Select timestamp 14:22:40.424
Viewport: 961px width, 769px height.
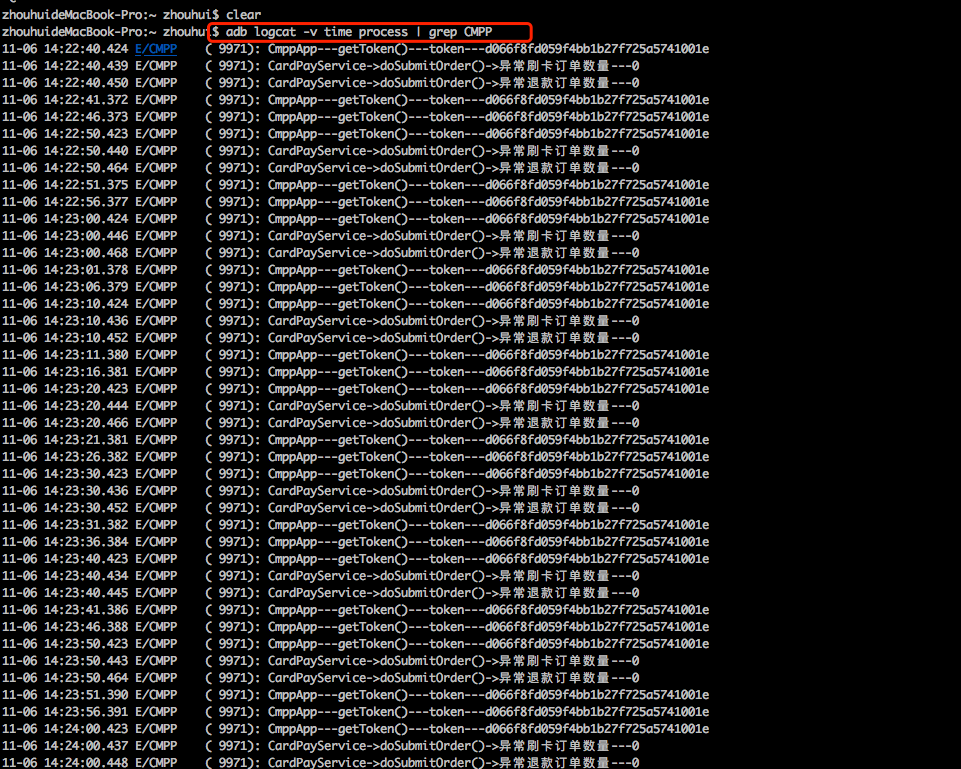tap(86, 49)
